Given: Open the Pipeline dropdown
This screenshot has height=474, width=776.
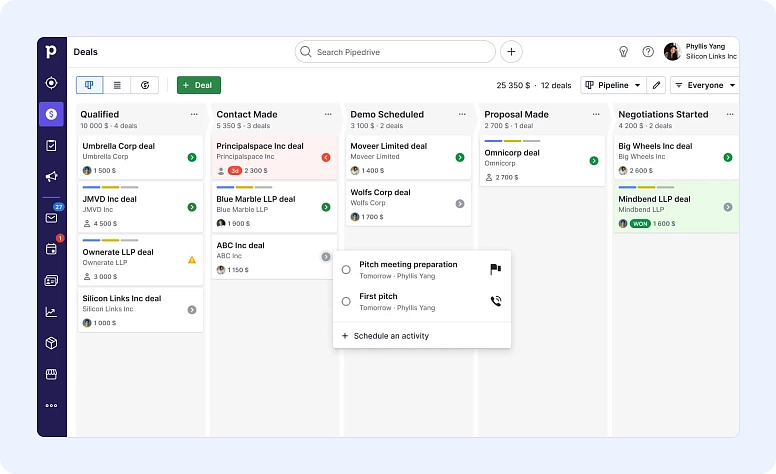Looking at the screenshot, I should [x=612, y=86].
